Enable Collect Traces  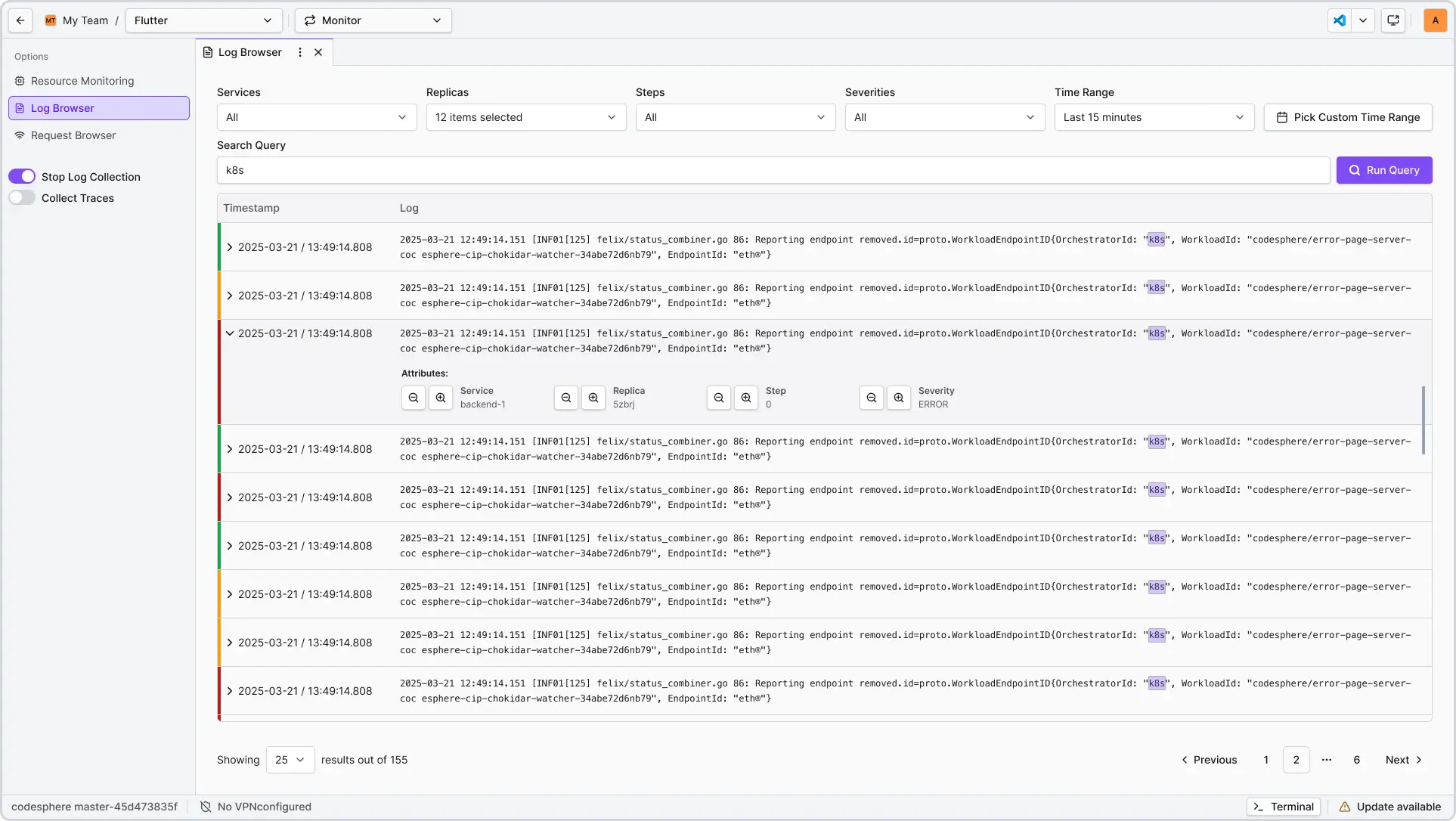(22, 197)
